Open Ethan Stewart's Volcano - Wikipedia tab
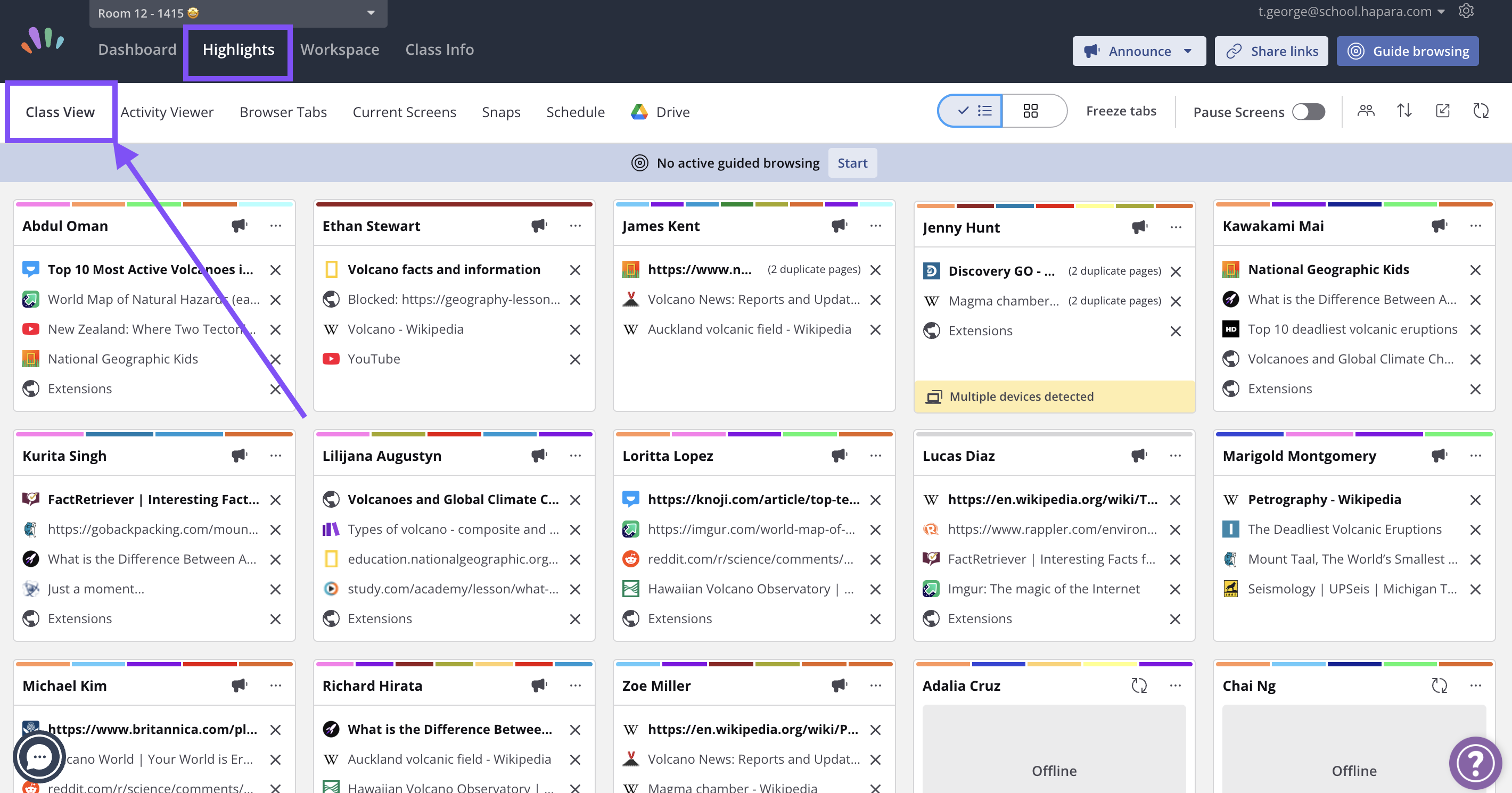This screenshot has height=793, width=1512. 406,330
